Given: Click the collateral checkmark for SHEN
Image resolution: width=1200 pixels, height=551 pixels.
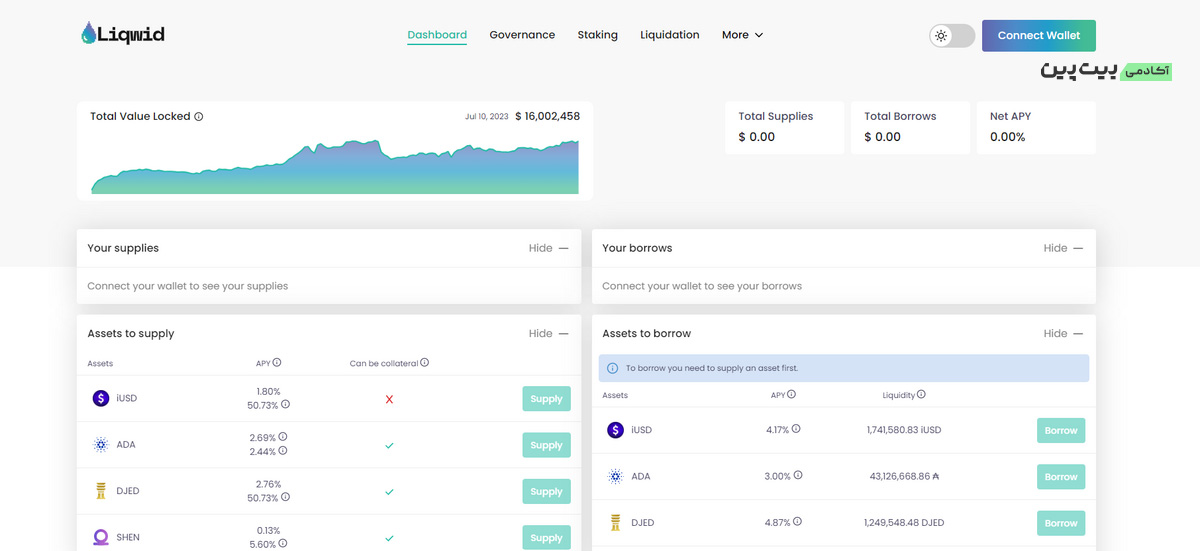Looking at the screenshot, I should [x=389, y=538].
